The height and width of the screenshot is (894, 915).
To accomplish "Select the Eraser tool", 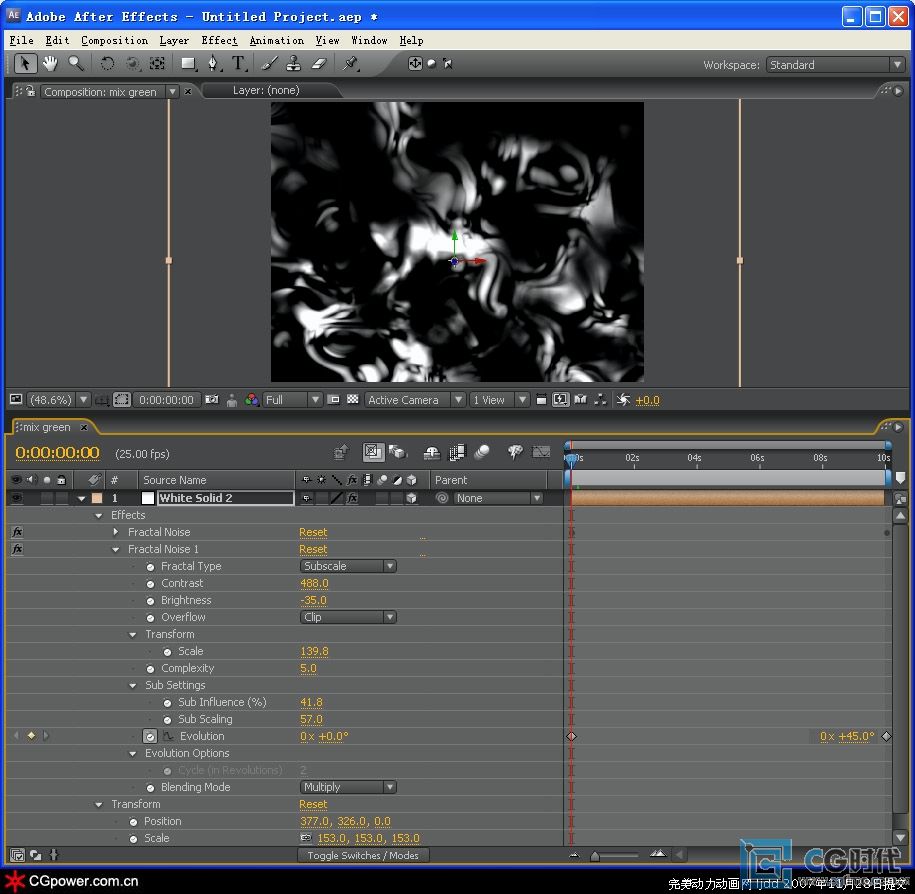I will pyautogui.click(x=319, y=64).
